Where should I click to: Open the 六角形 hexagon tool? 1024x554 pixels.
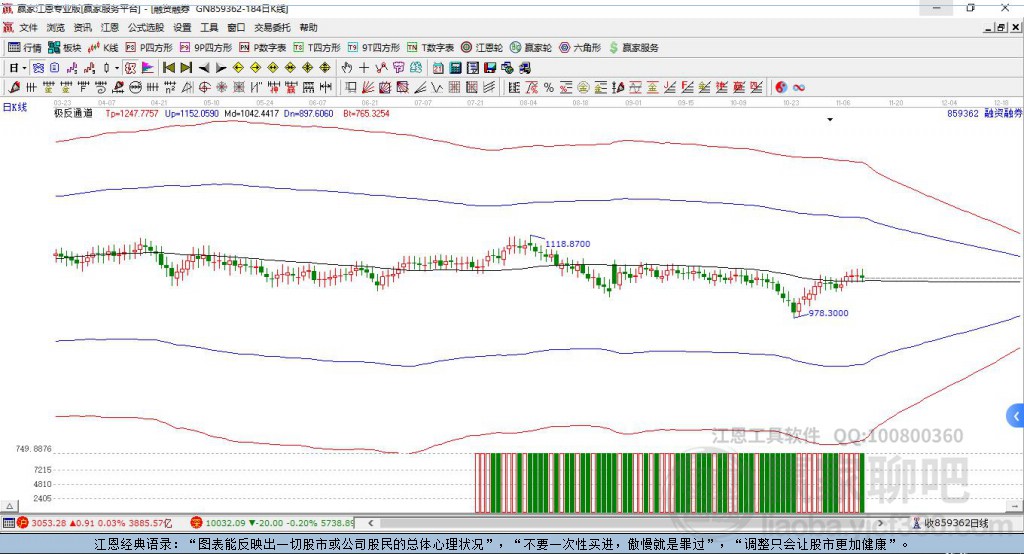[x=580, y=48]
